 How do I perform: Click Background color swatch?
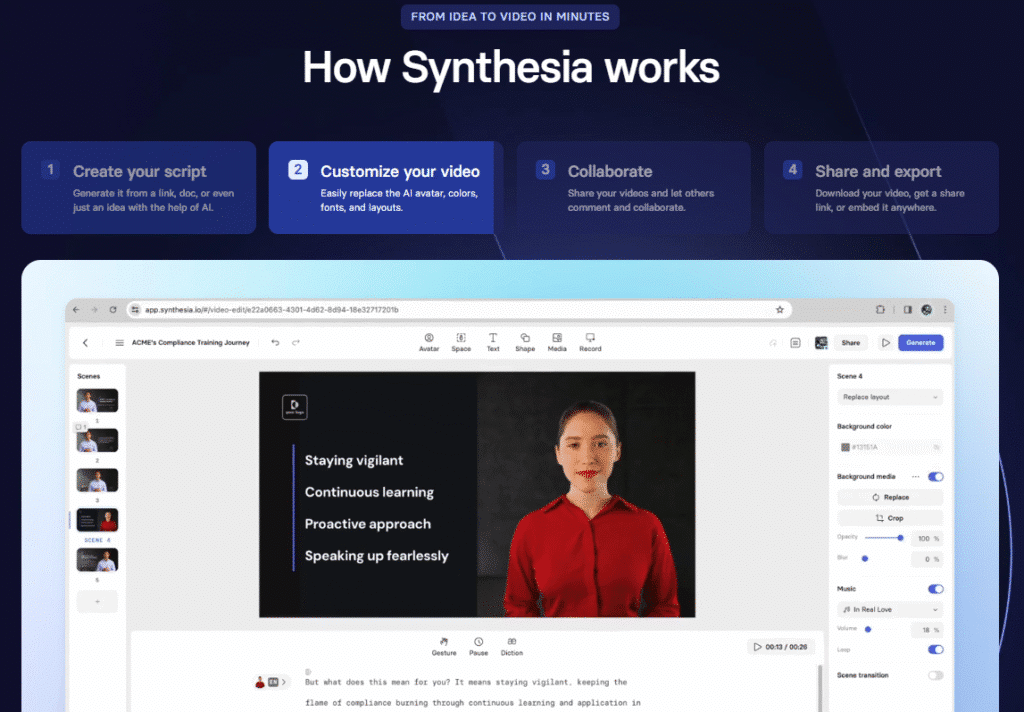[845, 447]
